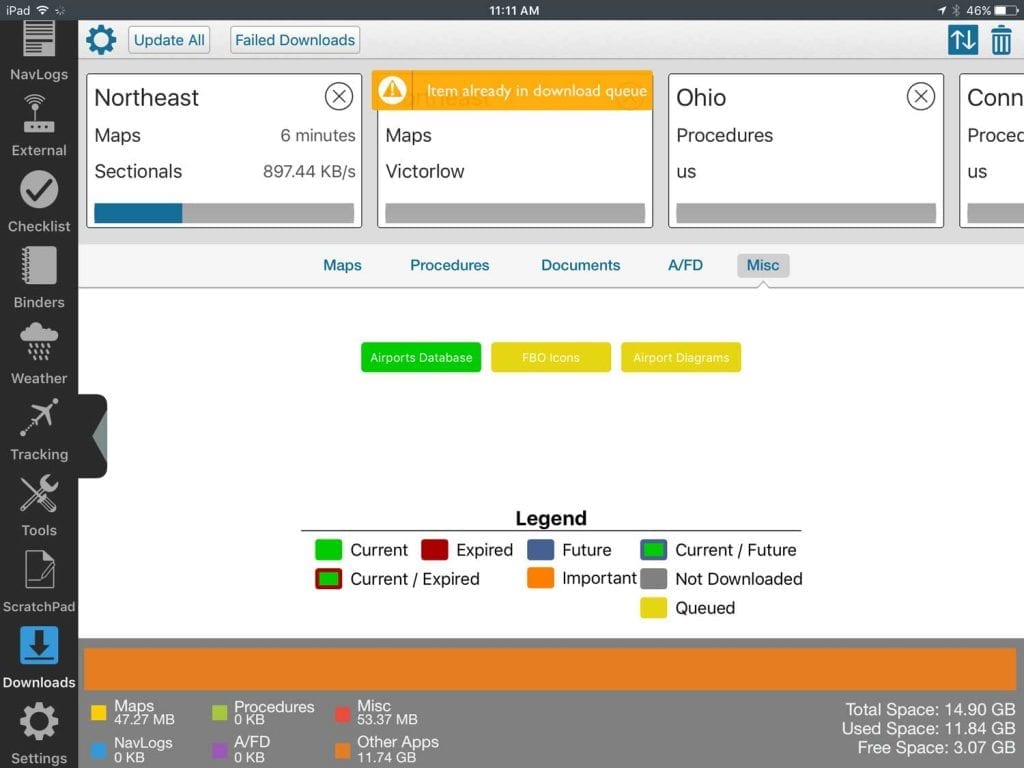Open the NavLogs section

pyautogui.click(x=39, y=51)
